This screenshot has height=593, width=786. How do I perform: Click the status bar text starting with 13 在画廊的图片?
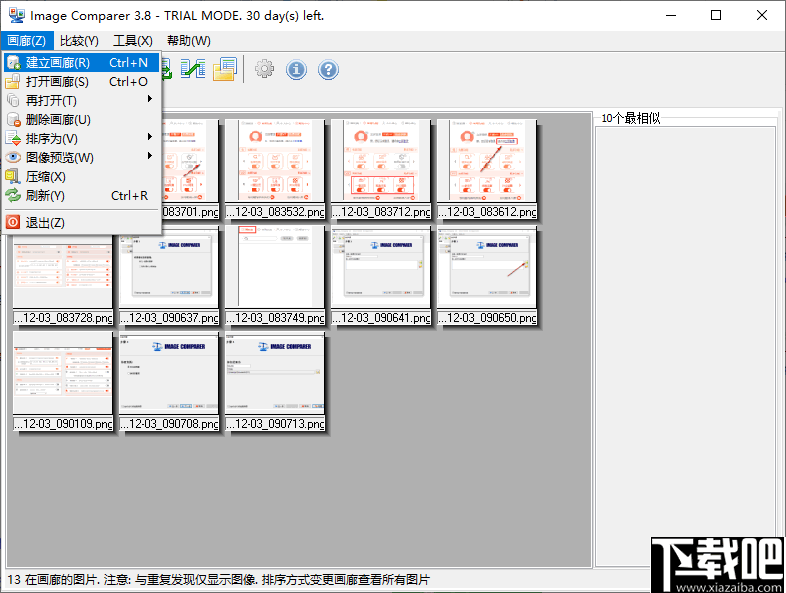219,580
